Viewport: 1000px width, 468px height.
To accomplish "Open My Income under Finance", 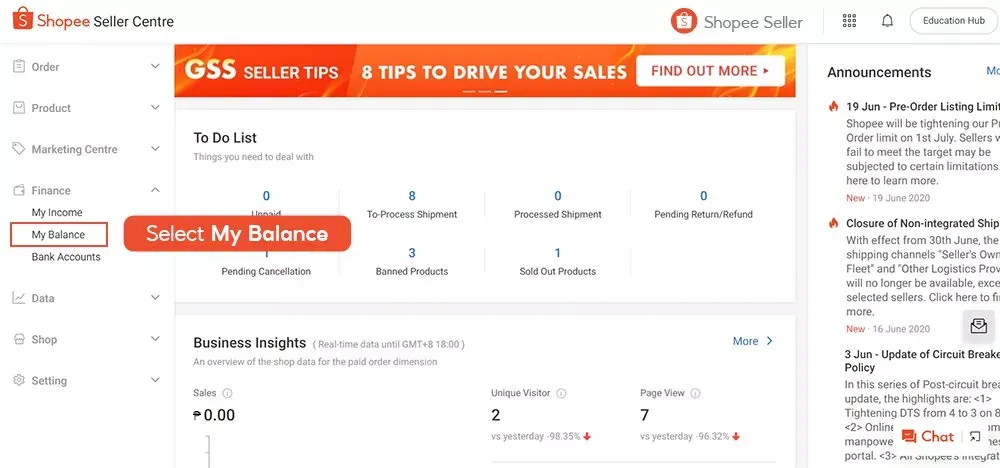I will click(57, 212).
